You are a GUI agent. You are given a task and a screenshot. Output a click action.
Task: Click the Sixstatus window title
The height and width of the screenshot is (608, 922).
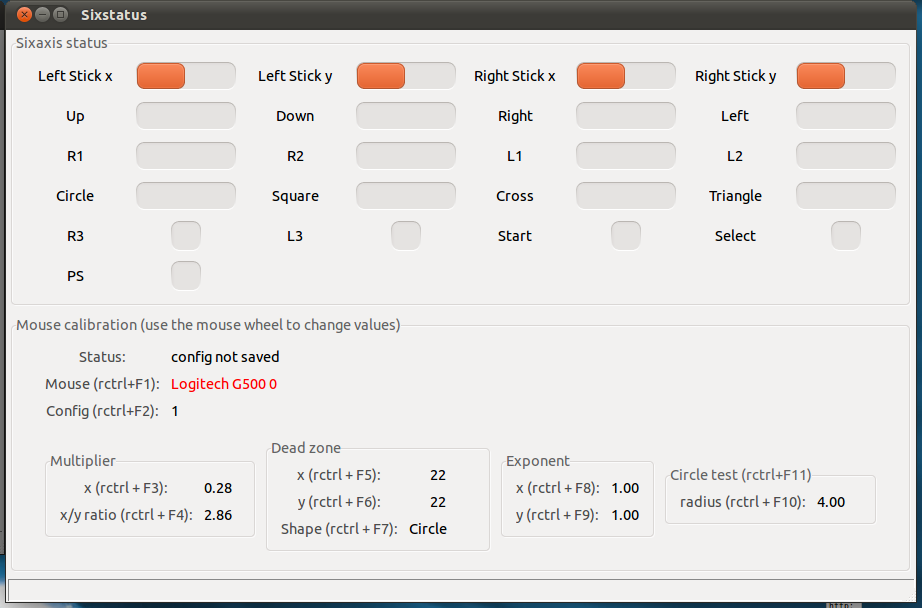tap(114, 15)
